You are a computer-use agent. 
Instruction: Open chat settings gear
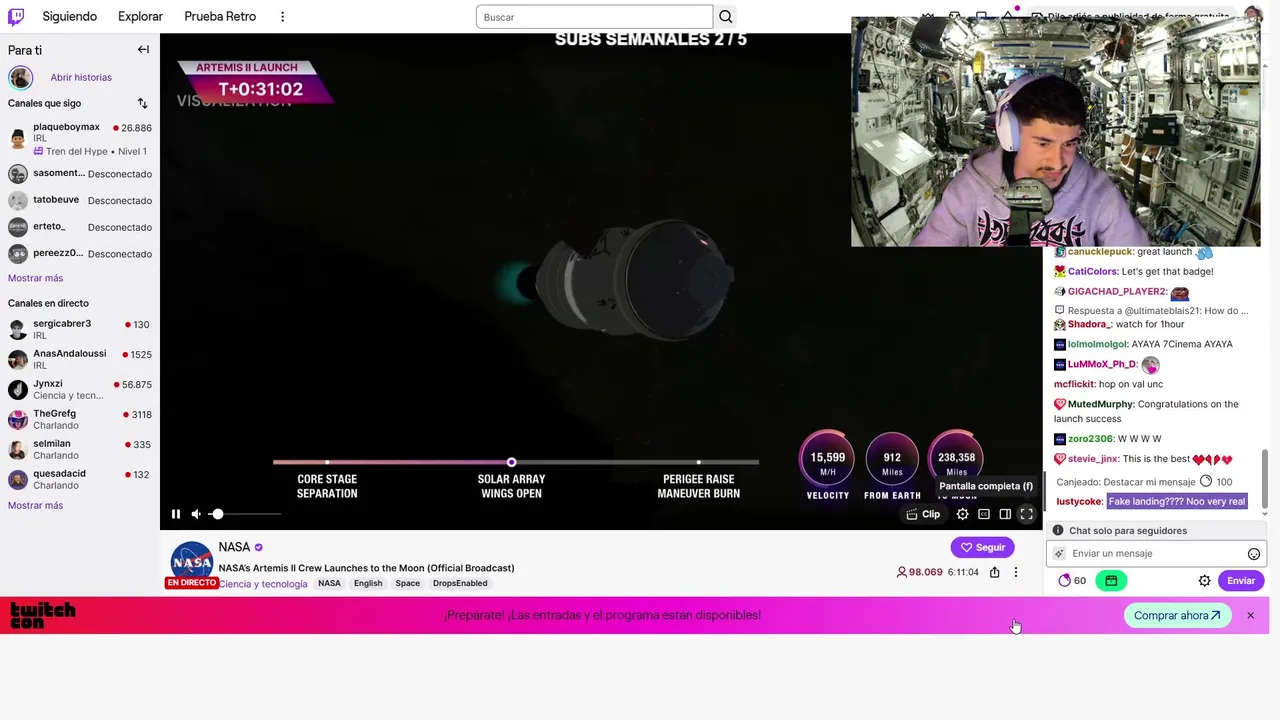coord(1204,580)
